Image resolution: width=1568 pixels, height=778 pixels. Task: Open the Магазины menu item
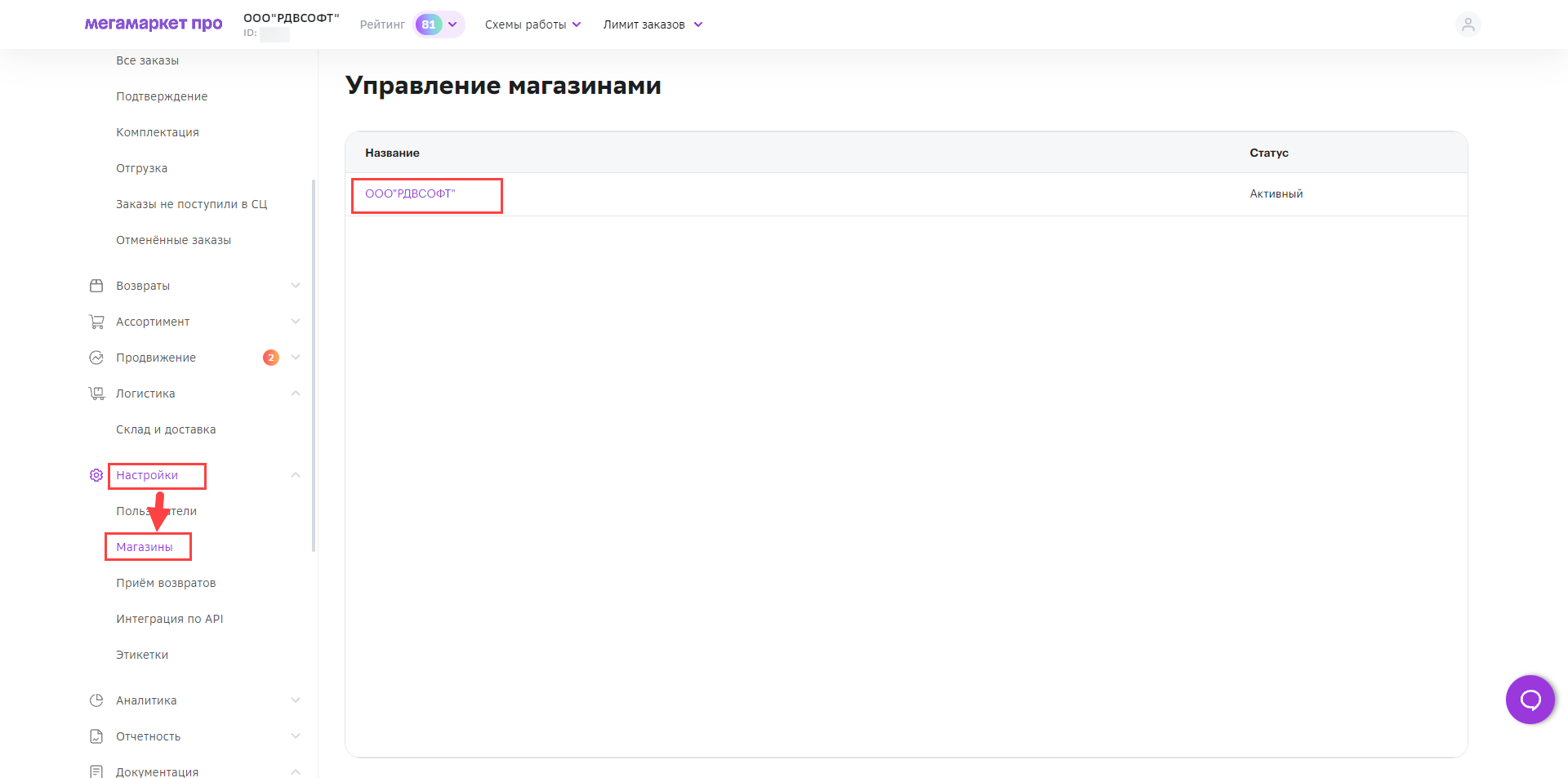tap(145, 547)
